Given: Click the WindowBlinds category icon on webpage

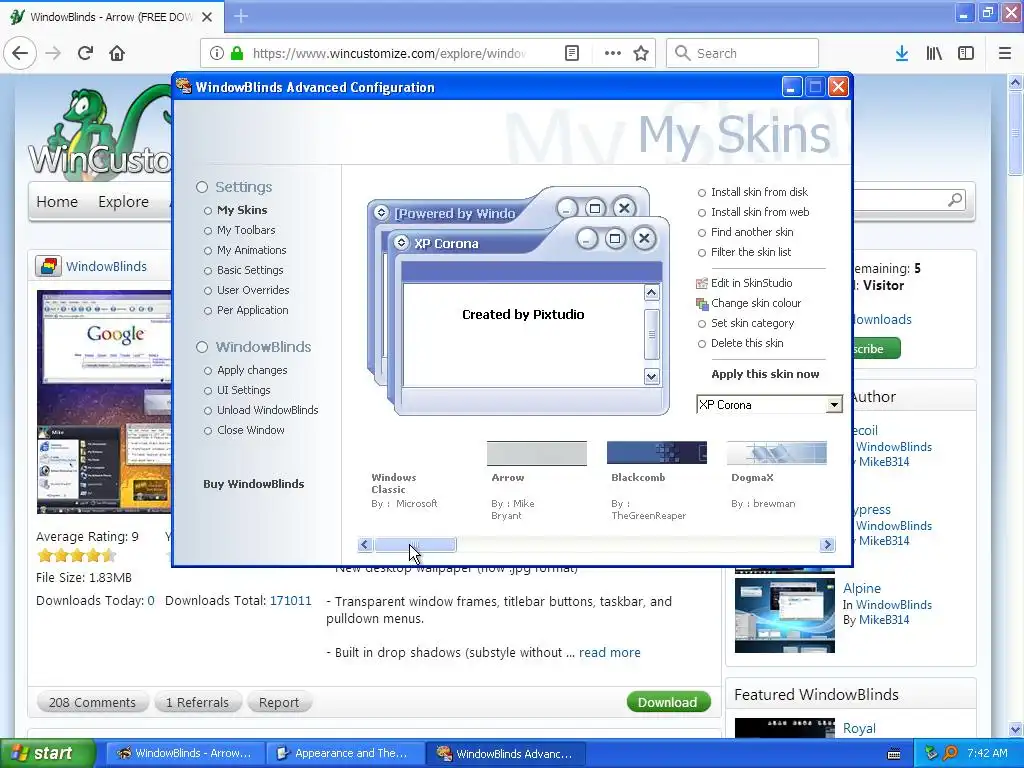Looking at the screenshot, I should tap(48, 266).
